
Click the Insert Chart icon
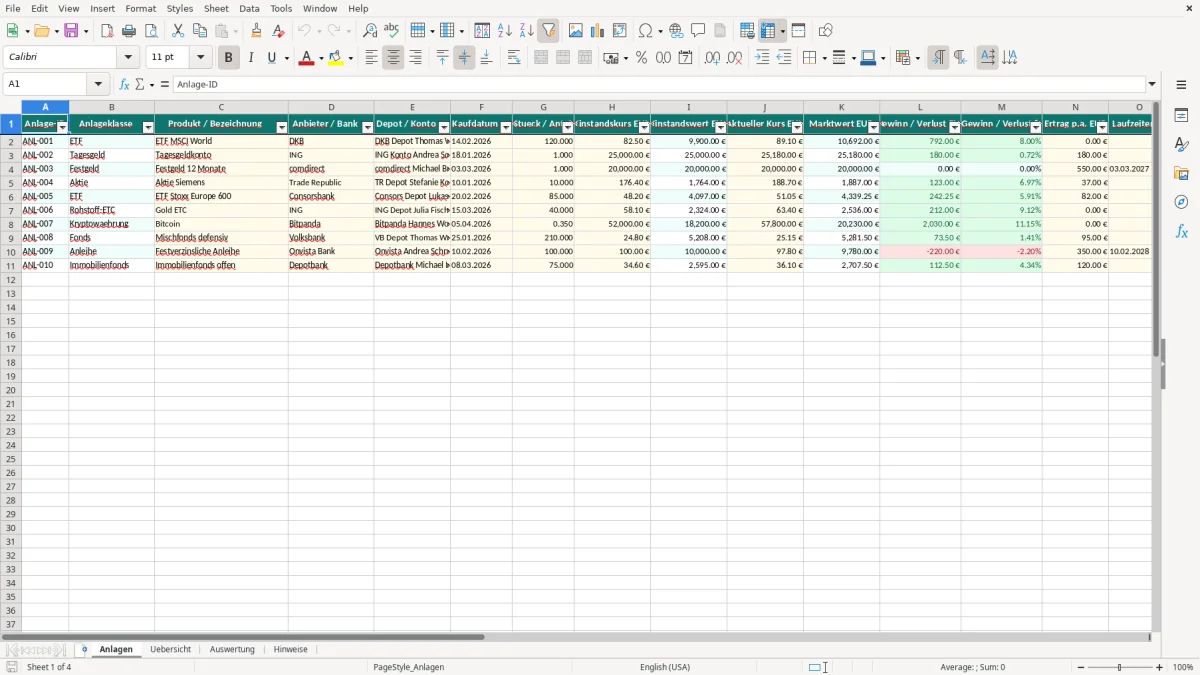pos(598,31)
